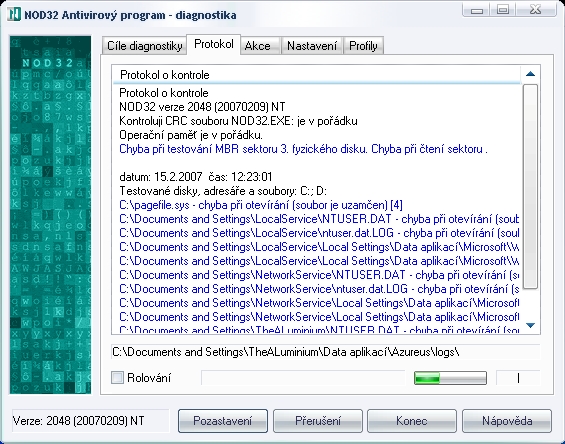
Task: Click the NOD32 title bar application icon
Action: pyautogui.click(x=14, y=15)
